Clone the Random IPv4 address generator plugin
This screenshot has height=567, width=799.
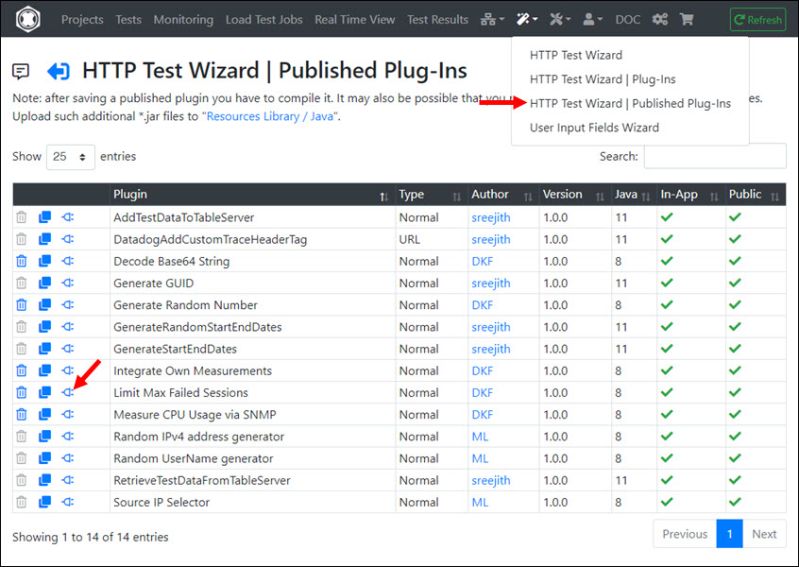point(45,437)
